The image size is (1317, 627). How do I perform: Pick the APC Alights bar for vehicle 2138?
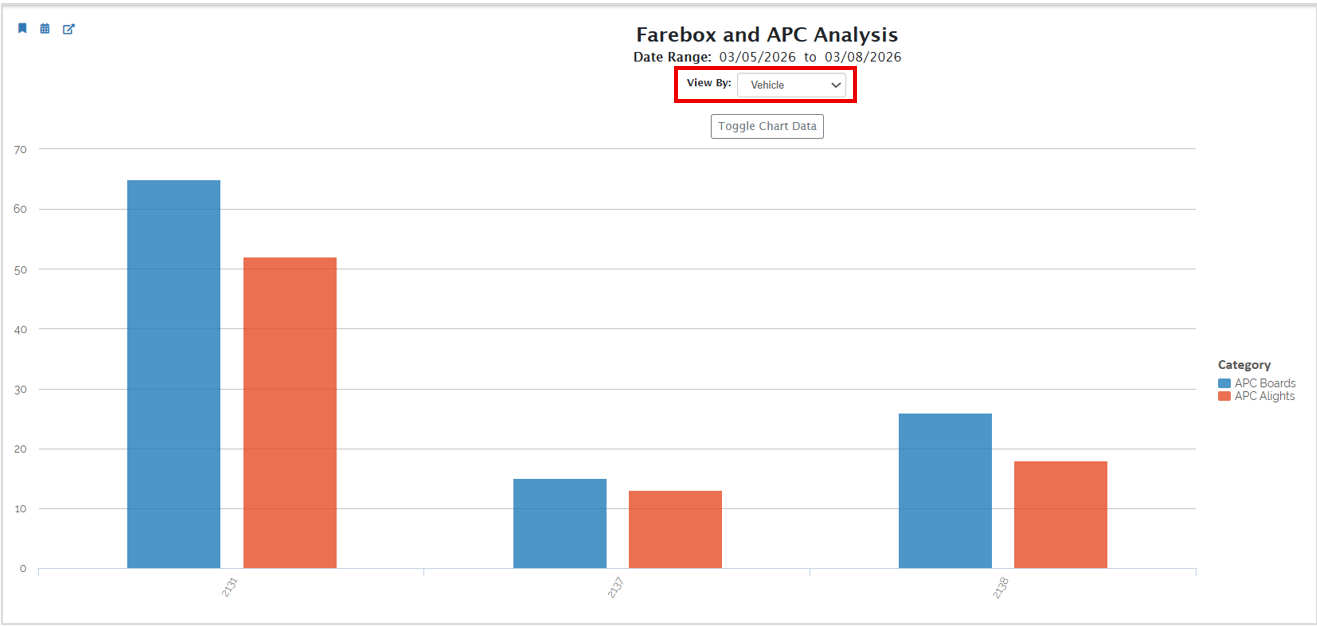[x=1060, y=514]
